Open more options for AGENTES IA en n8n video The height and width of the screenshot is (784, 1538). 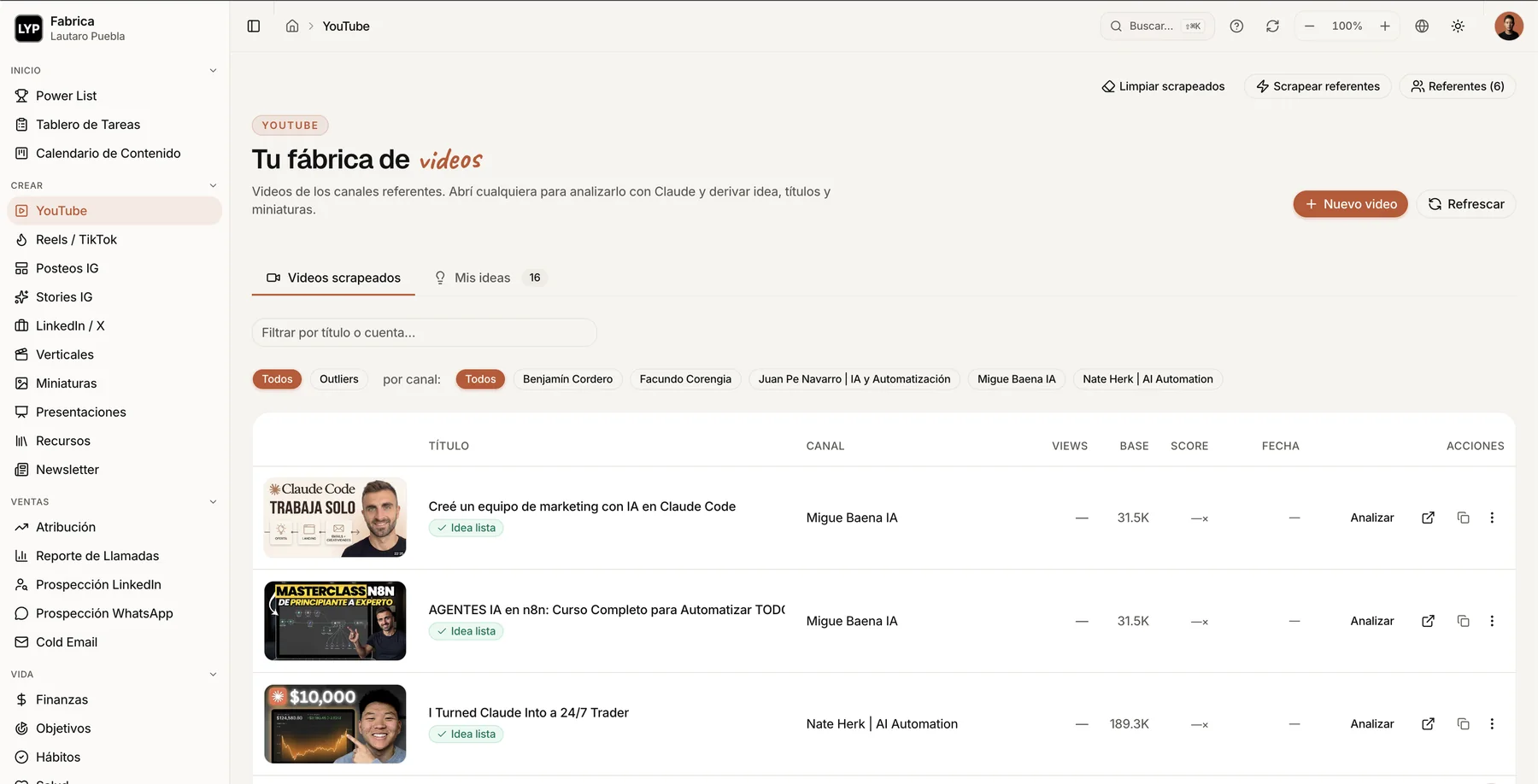point(1492,621)
